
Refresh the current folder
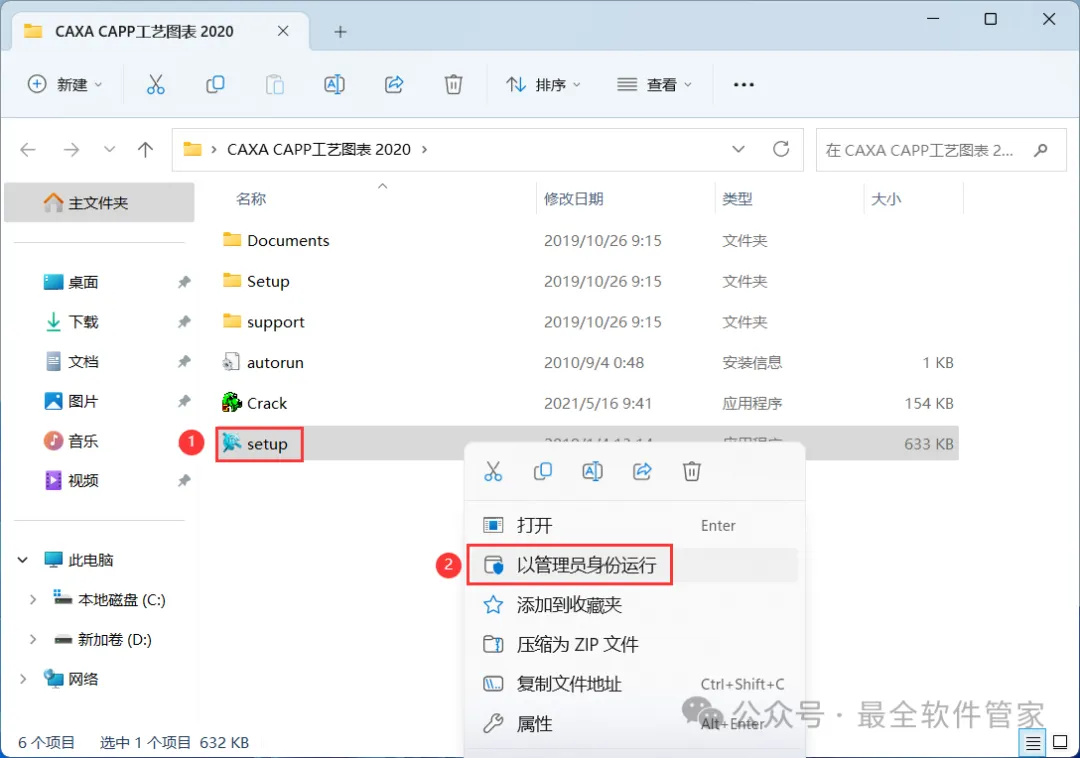point(780,149)
